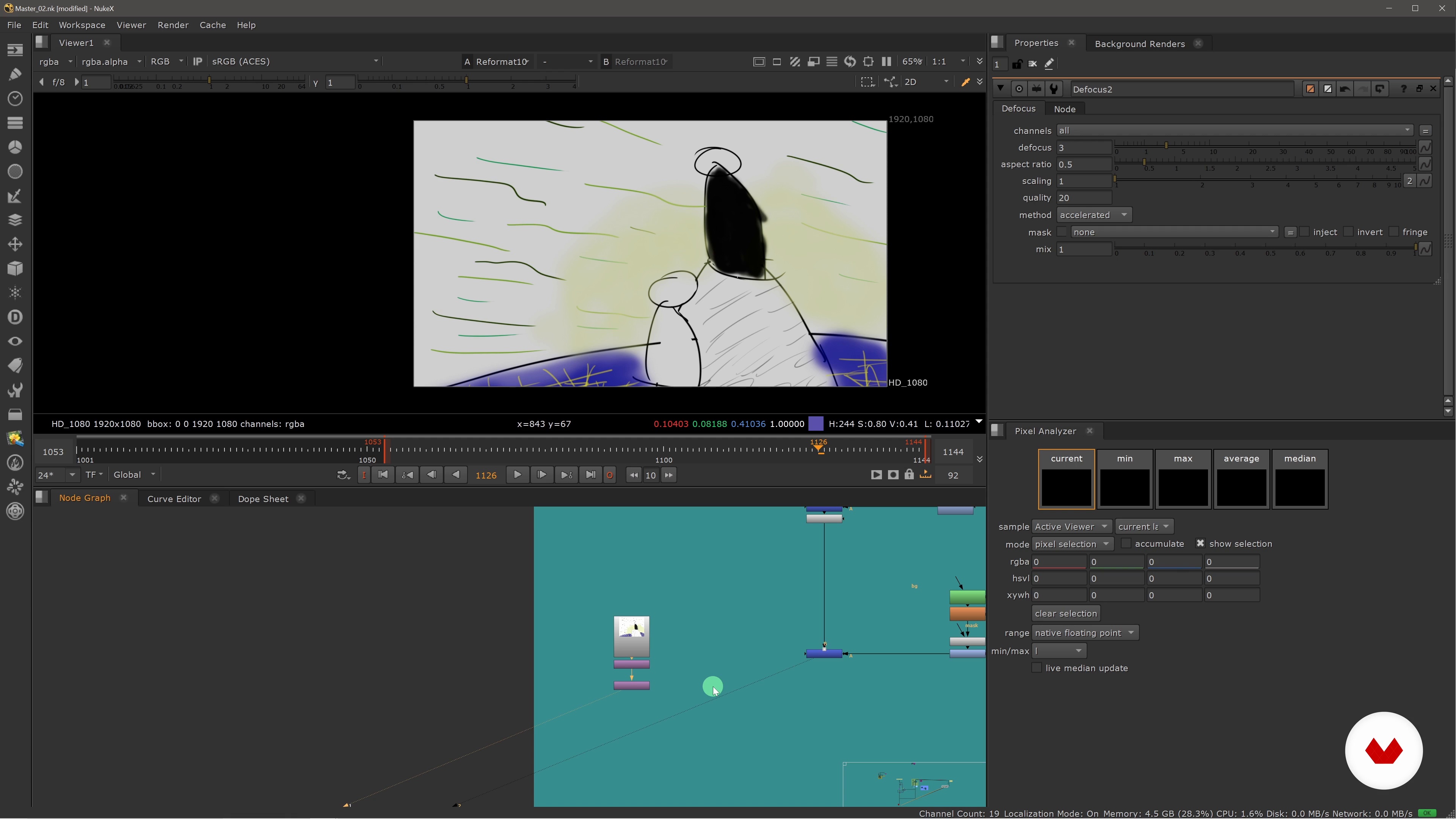Open the Time nodes clock icon
Screen dimensions: 1456x819
15,98
